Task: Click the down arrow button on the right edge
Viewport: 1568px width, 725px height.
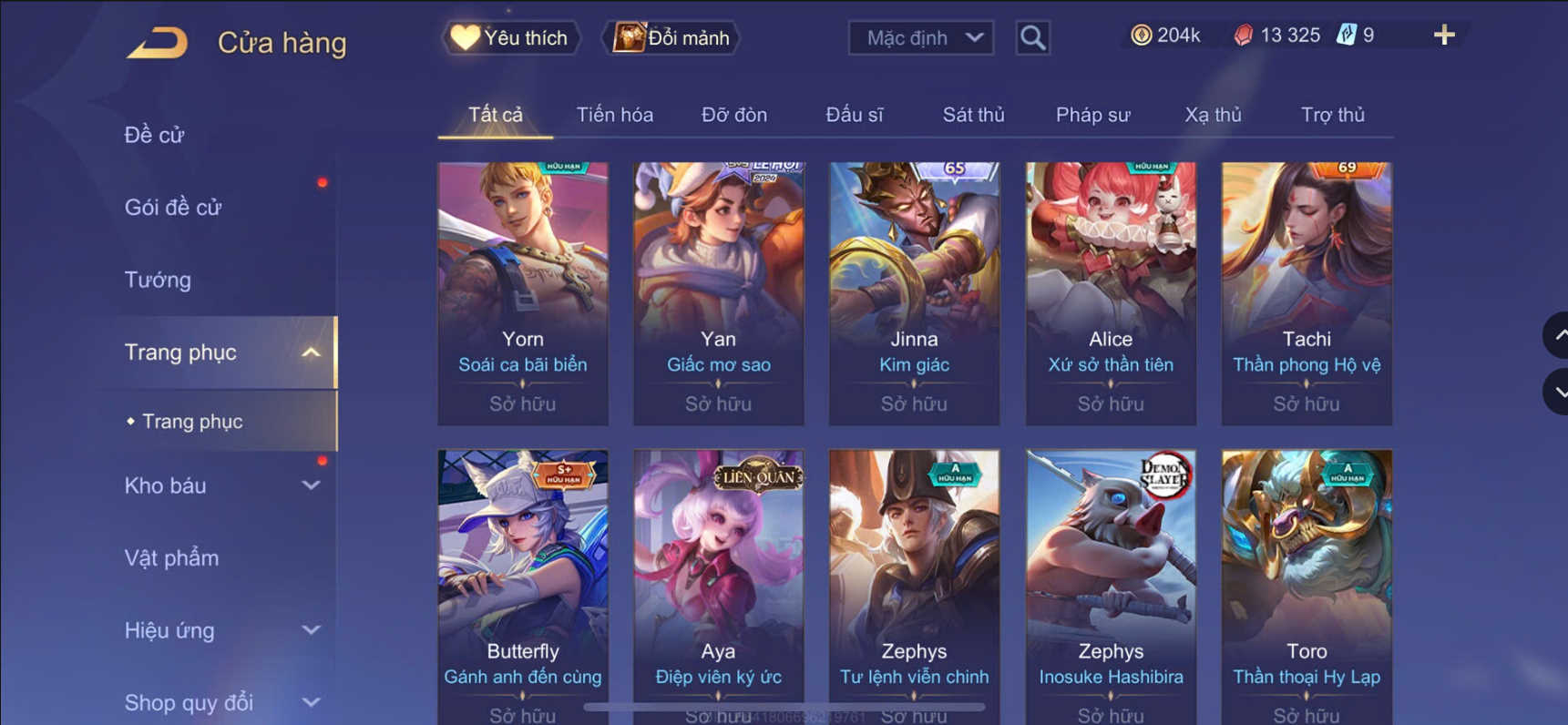Action: coord(1556,392)
